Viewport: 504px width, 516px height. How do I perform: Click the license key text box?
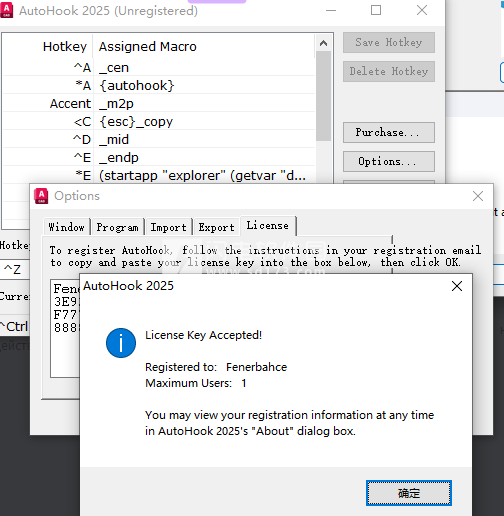tap(65, 328)
